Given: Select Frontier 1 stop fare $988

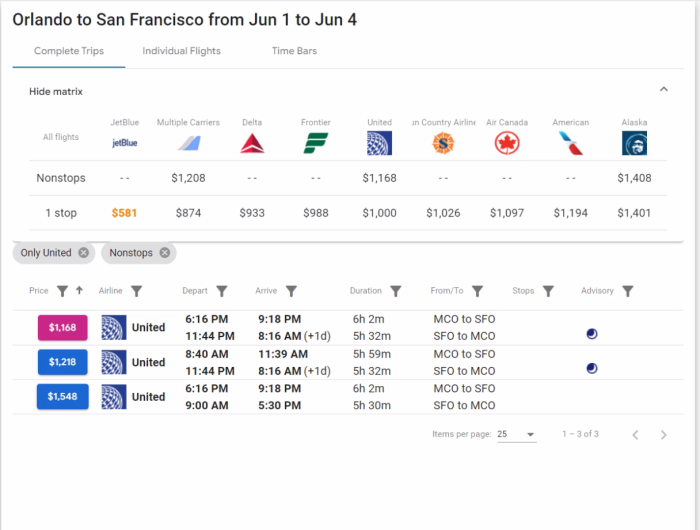Looking at the screenshot, I should point(316,213).
